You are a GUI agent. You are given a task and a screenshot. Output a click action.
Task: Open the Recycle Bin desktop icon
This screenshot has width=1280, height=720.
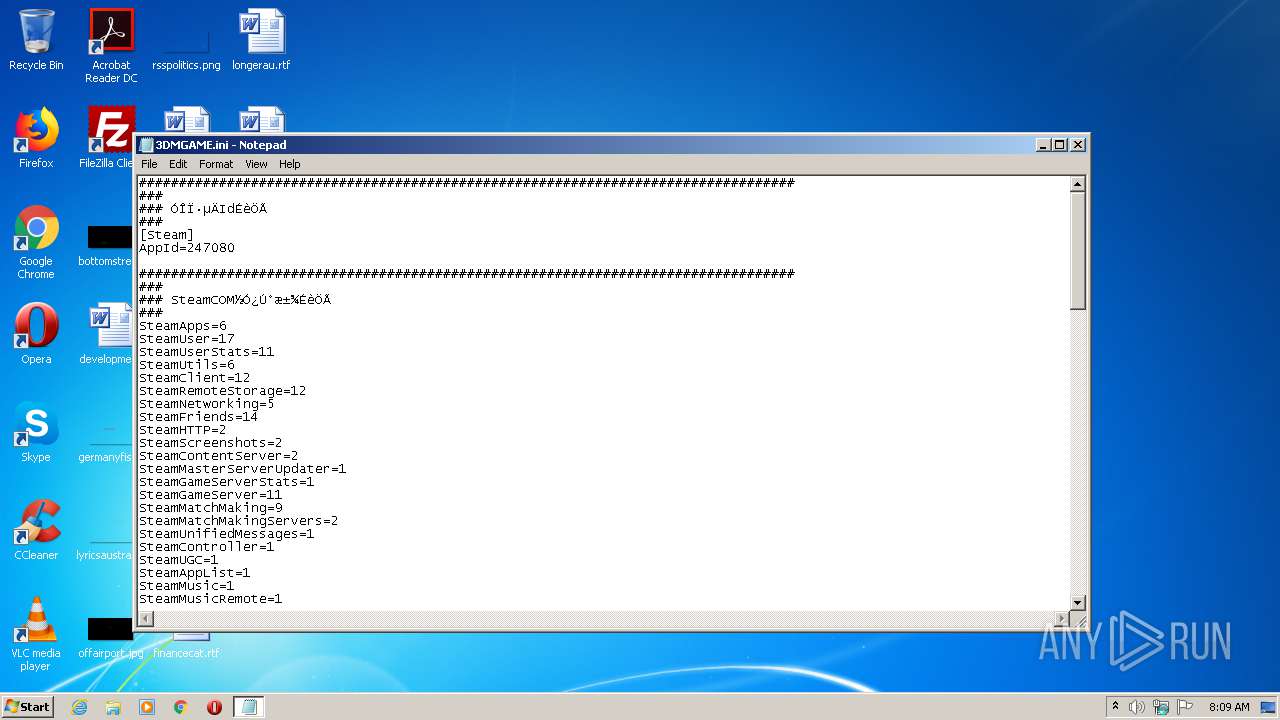point(36,40)
